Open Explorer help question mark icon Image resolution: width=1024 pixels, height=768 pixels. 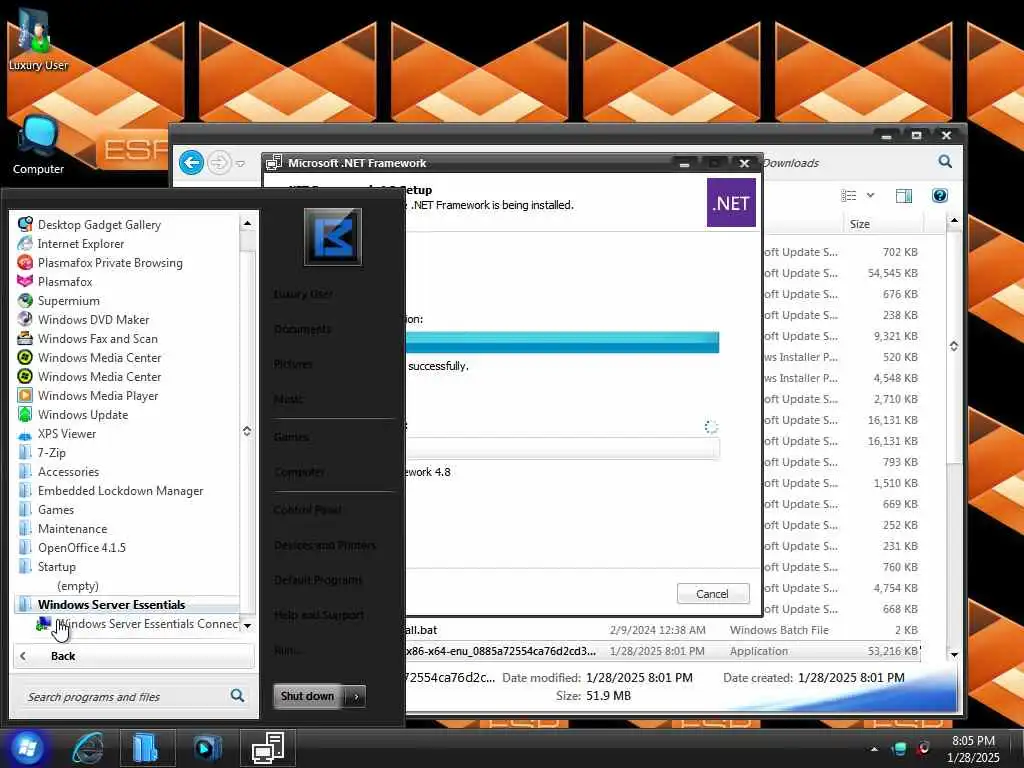[x=940, y=195]
